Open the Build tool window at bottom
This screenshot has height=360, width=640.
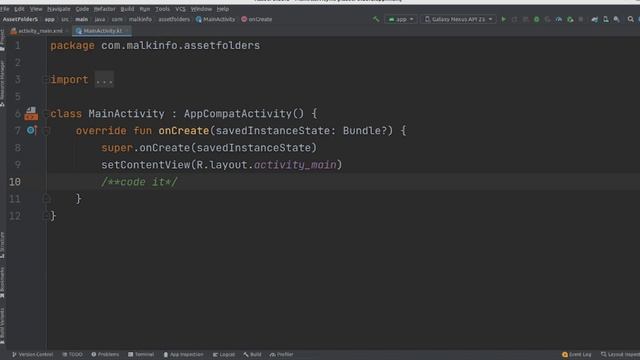click(x=252, y=354)
